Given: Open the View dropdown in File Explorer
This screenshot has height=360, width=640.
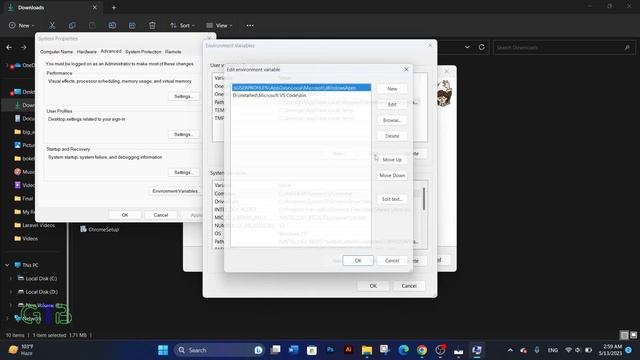Looking at the screenshot, I should click(219, 25).
